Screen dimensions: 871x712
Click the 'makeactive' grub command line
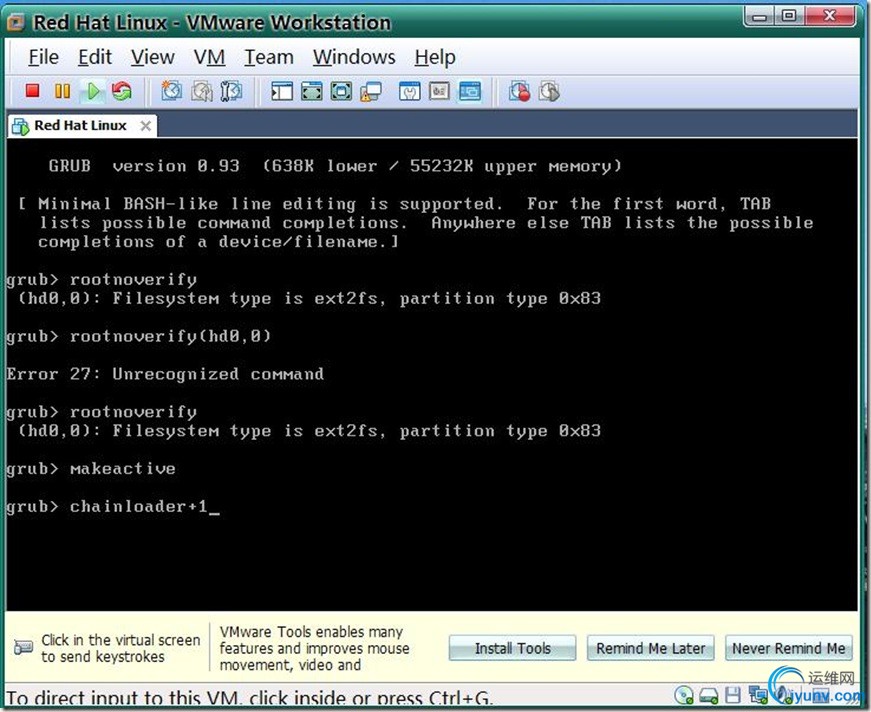[x=91, y=469]
